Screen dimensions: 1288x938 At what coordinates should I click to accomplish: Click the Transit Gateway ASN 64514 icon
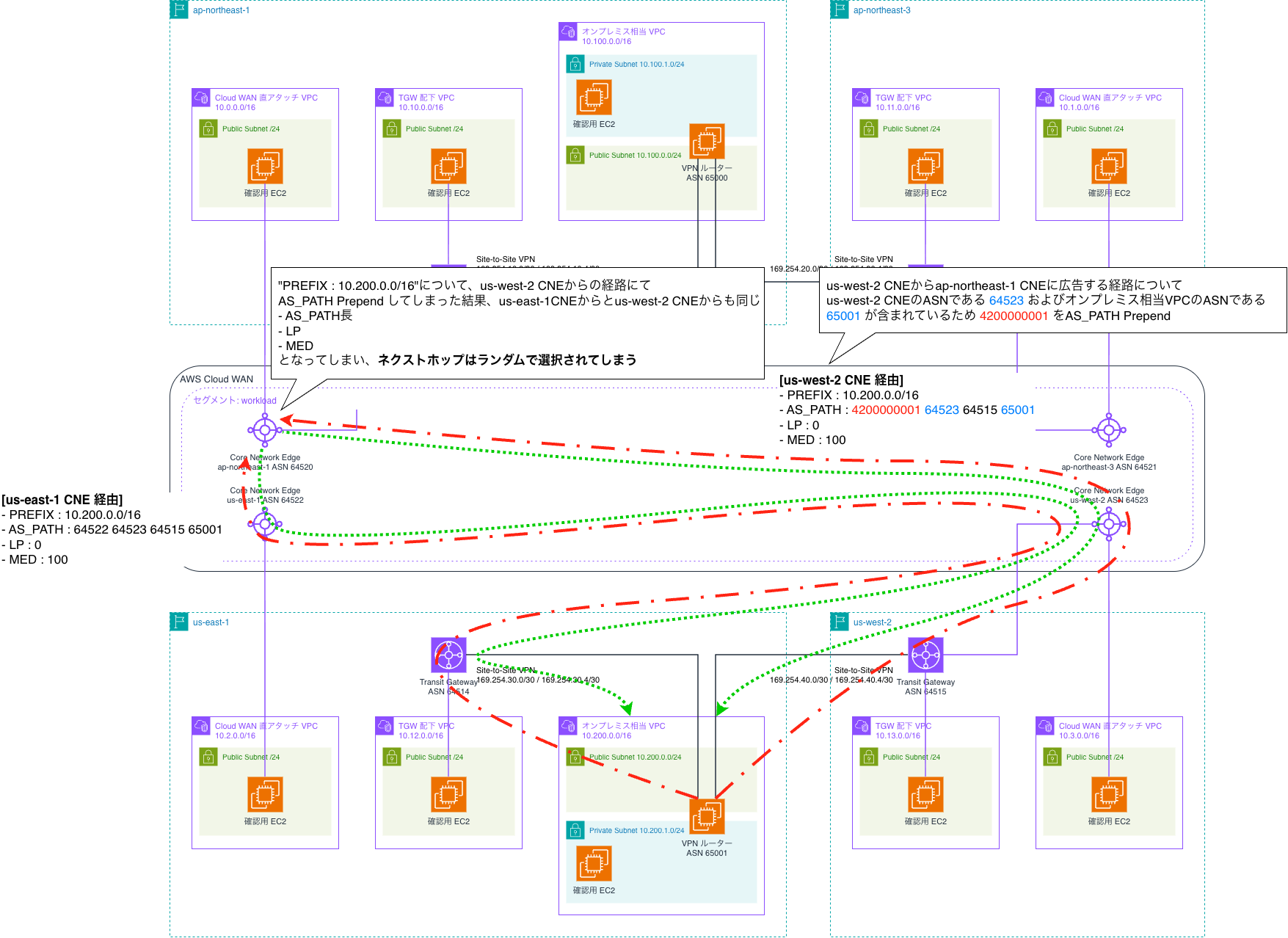point(448,655)
